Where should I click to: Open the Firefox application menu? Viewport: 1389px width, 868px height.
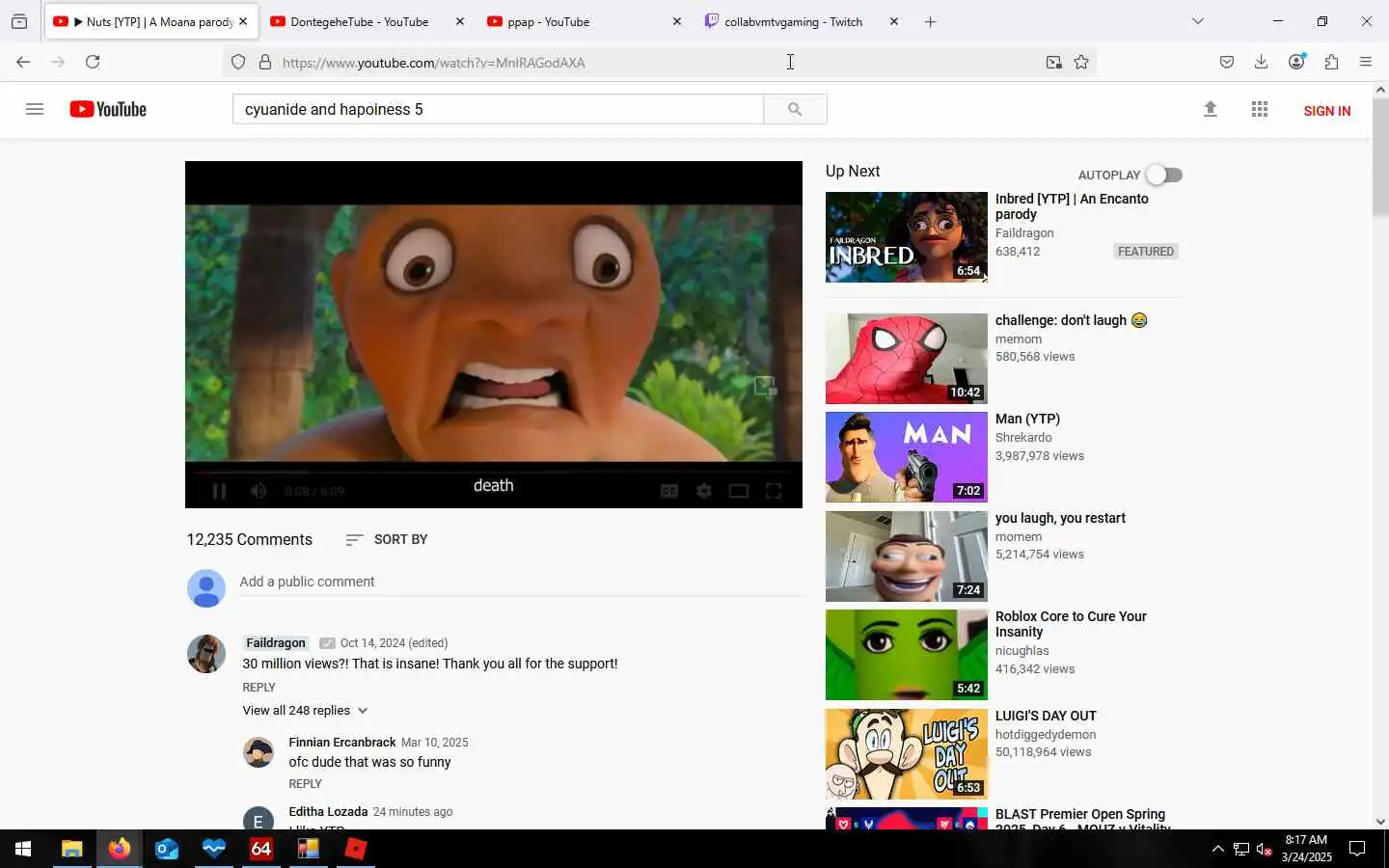point(1366,62)
